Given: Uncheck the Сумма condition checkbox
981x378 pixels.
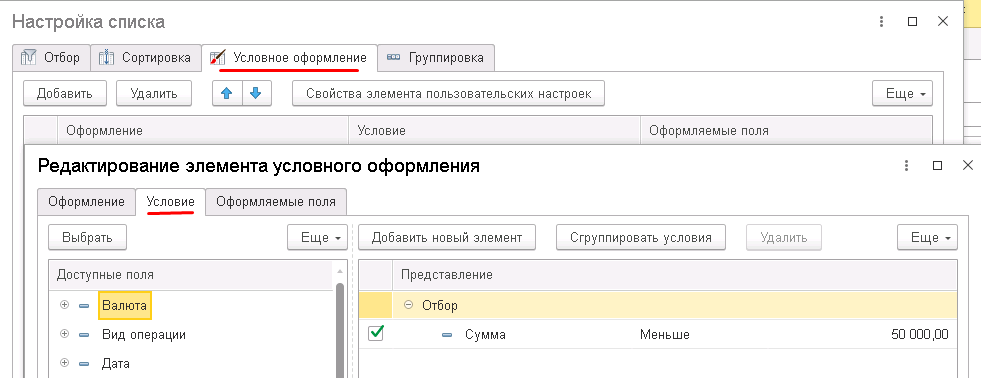Looking at the screenshot, I should 375,334.
